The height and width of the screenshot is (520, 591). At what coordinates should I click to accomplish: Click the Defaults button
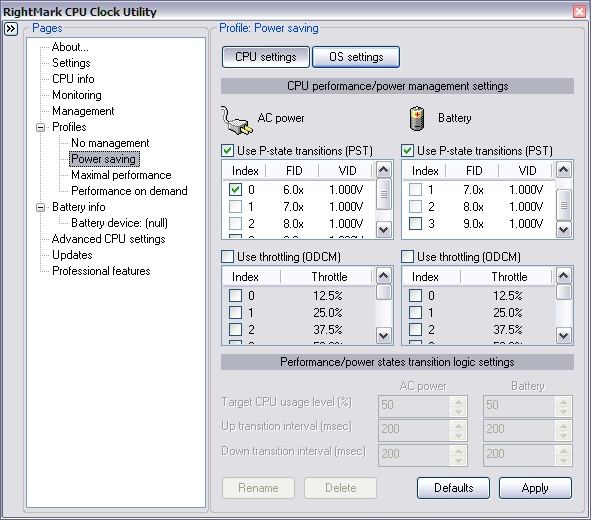pyautogui.click(x=453, y=488)
